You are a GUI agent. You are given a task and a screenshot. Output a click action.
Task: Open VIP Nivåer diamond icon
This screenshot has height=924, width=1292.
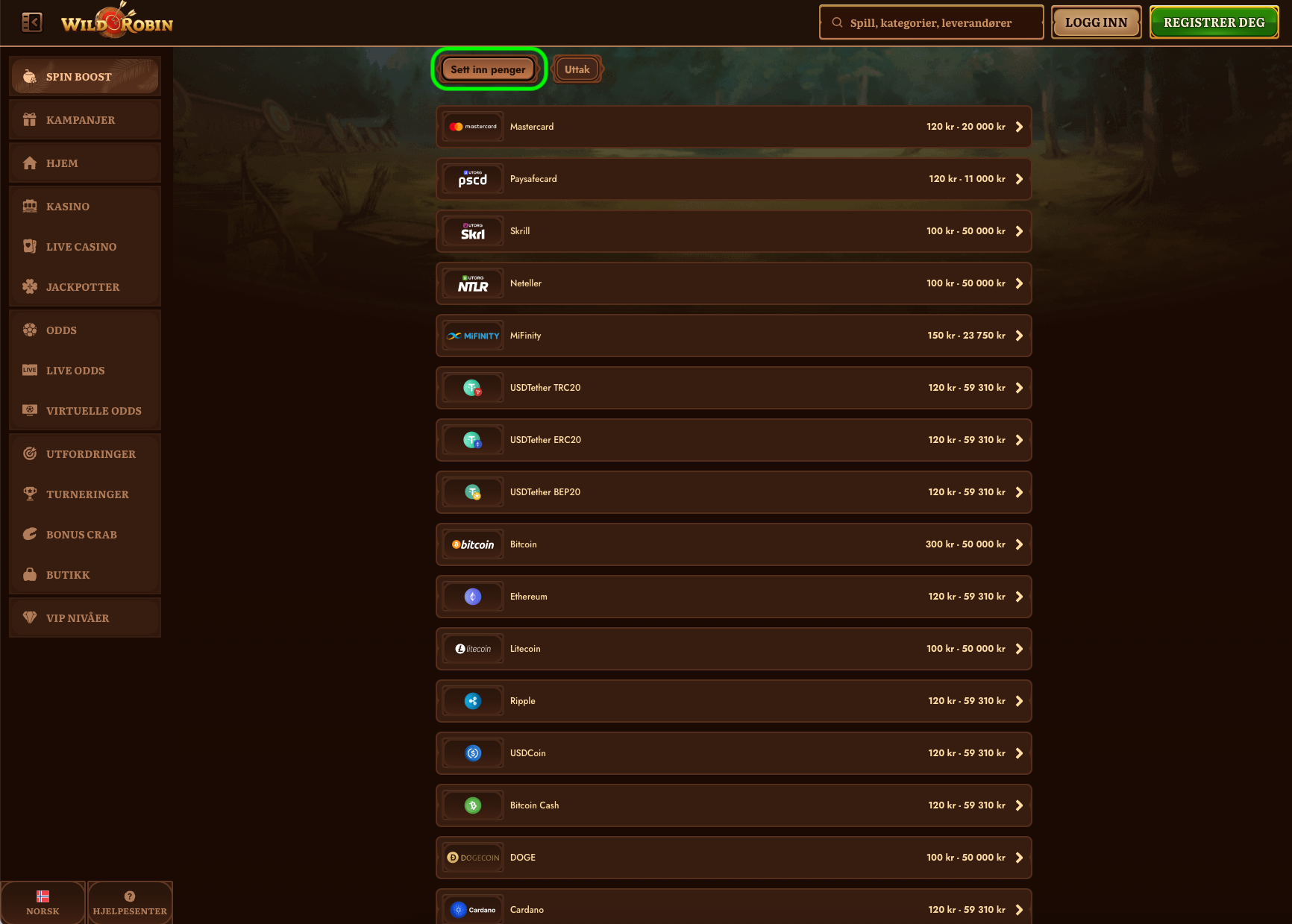pos(30,617)
